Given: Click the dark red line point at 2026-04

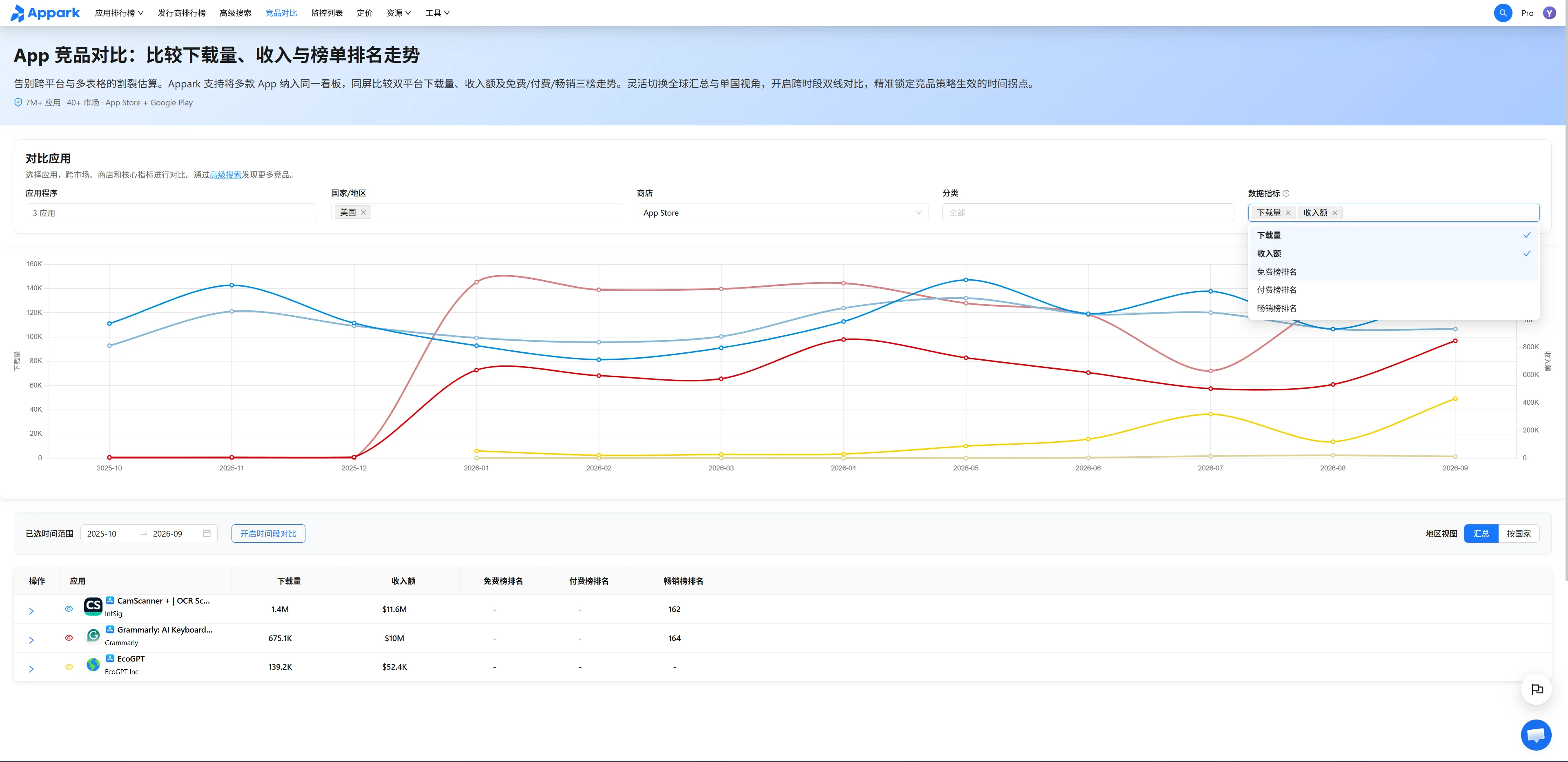Looking at the screenshot, I should 843,339.
